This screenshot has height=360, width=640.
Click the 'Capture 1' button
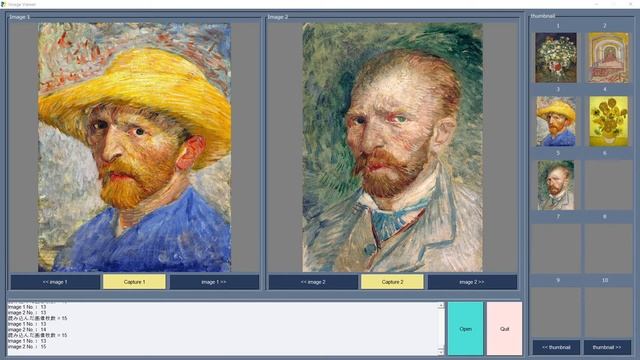pos(134,282)
